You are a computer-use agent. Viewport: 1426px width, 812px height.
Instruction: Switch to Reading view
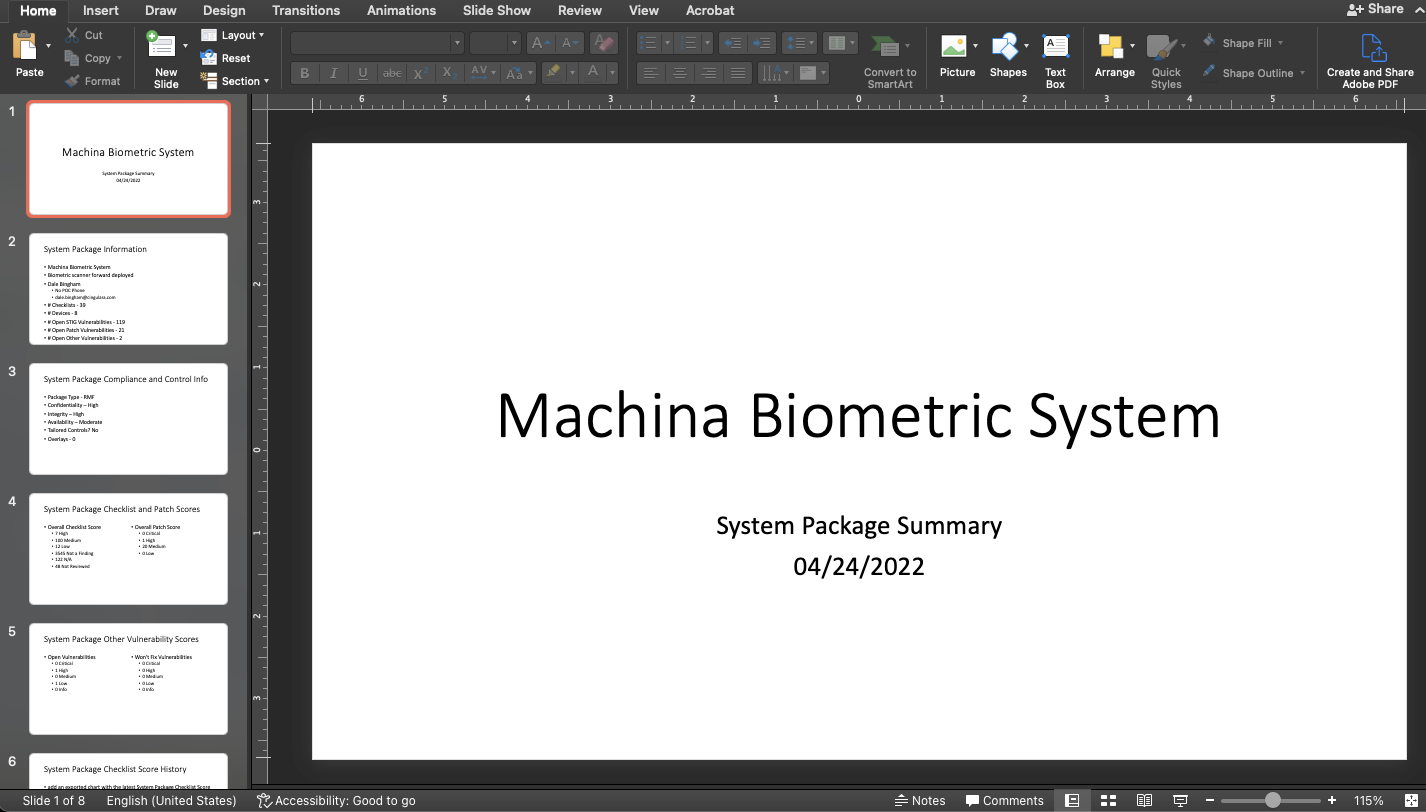point(1144,801)
